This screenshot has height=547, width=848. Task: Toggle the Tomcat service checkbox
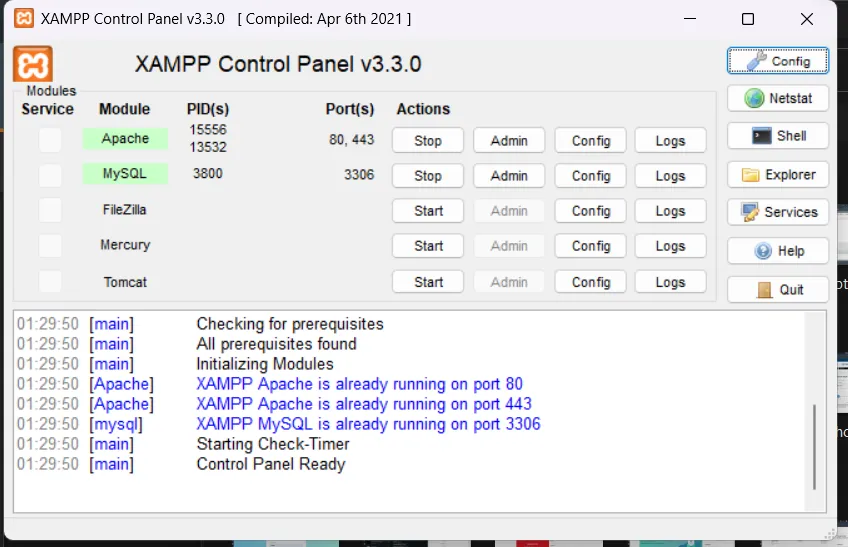50,281
